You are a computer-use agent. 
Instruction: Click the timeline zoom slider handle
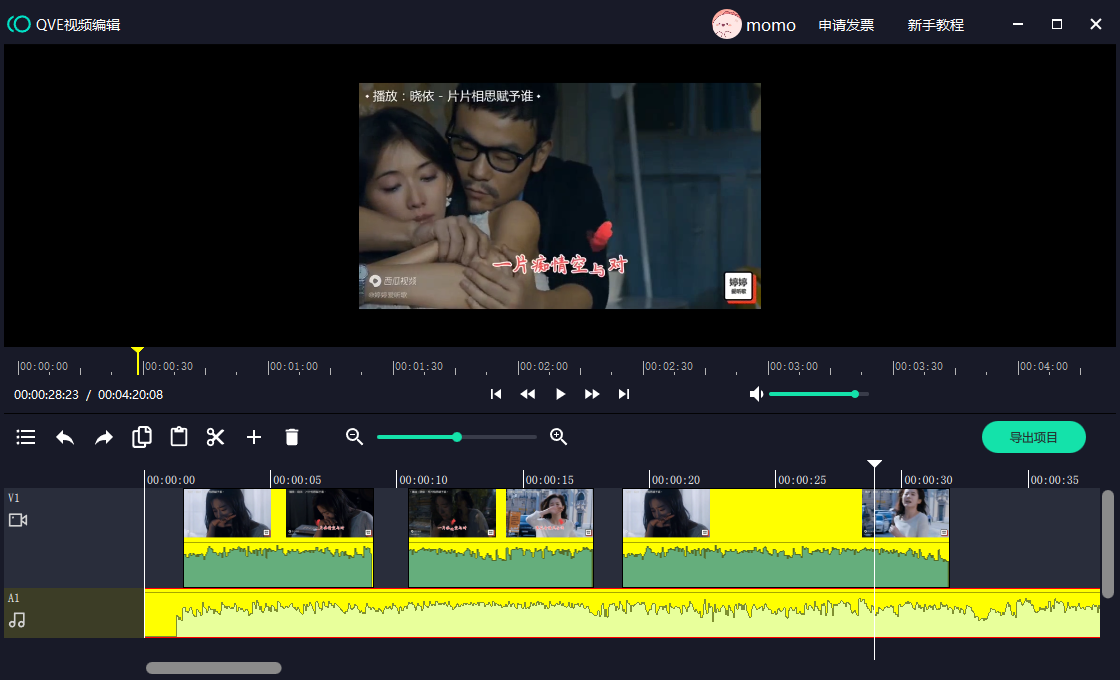(x=457, y=437)
